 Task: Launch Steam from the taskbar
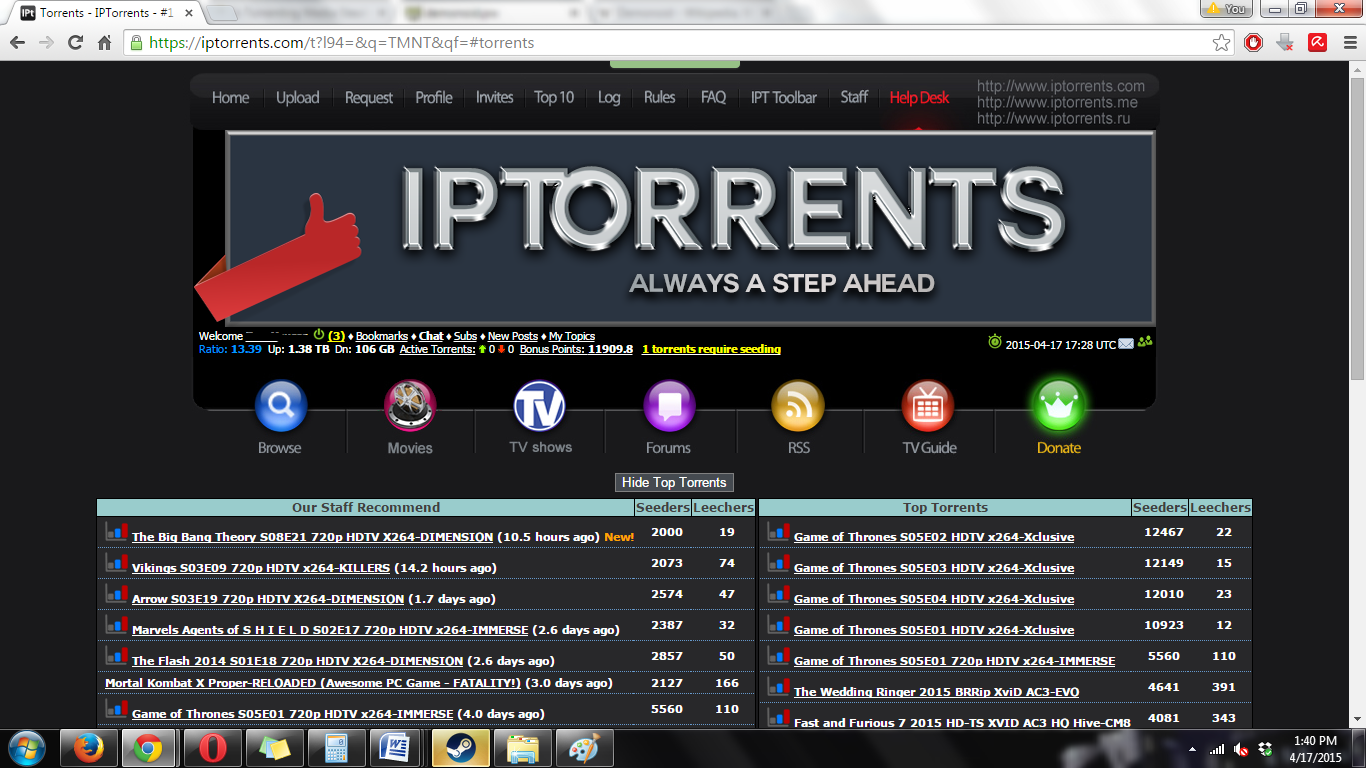[x=460, y=748]
